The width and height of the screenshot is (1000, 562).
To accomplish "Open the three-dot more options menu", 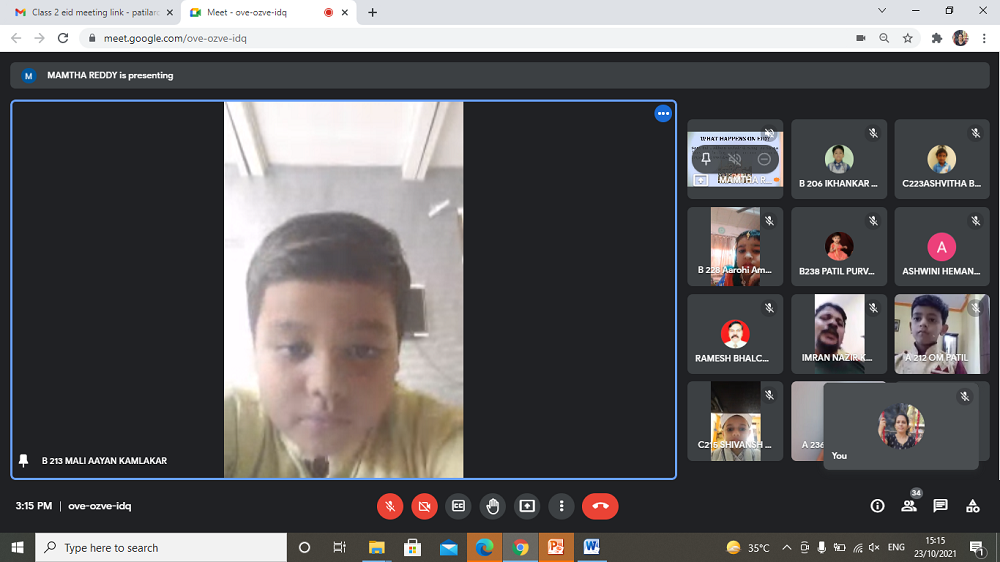I will (x=562, y=506).
